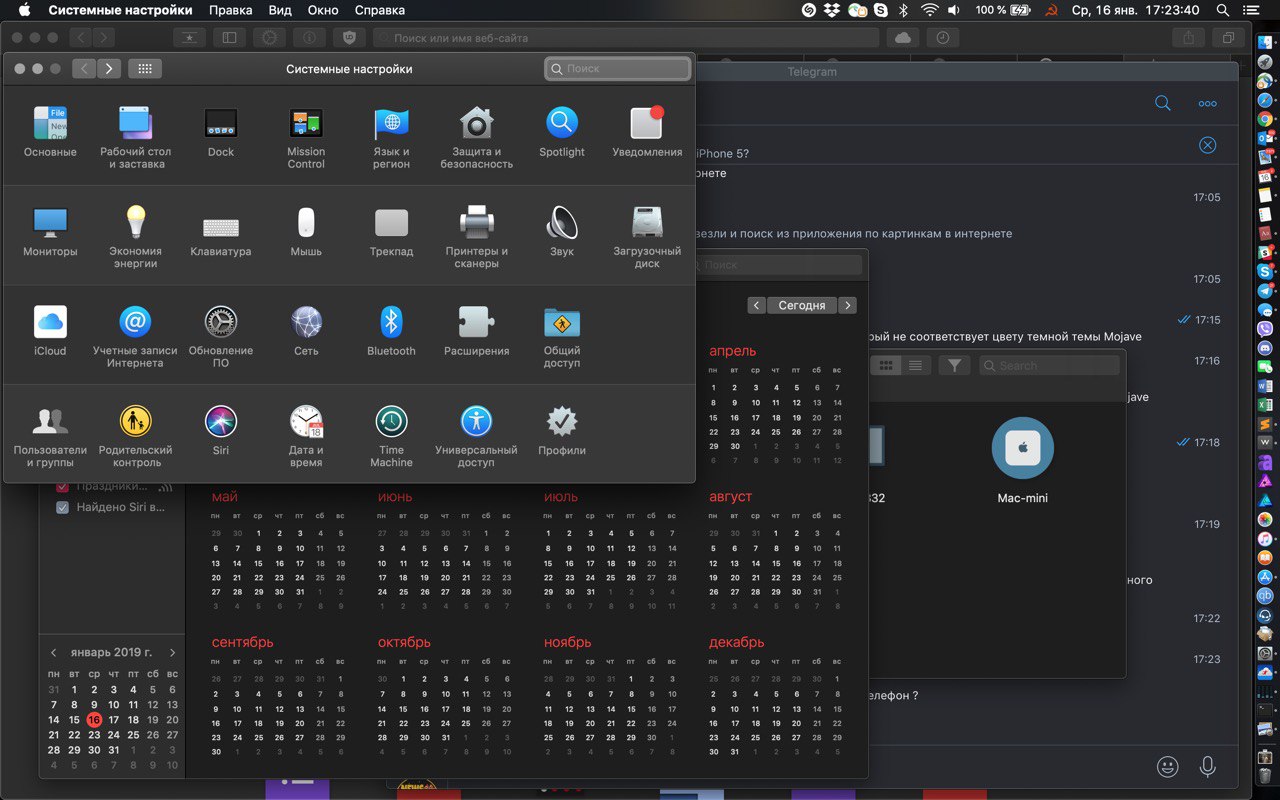The width and height of the screenshot is (1280, 800).
Task: Click декабрь month heading in Calendar
Action: point(736,642)
